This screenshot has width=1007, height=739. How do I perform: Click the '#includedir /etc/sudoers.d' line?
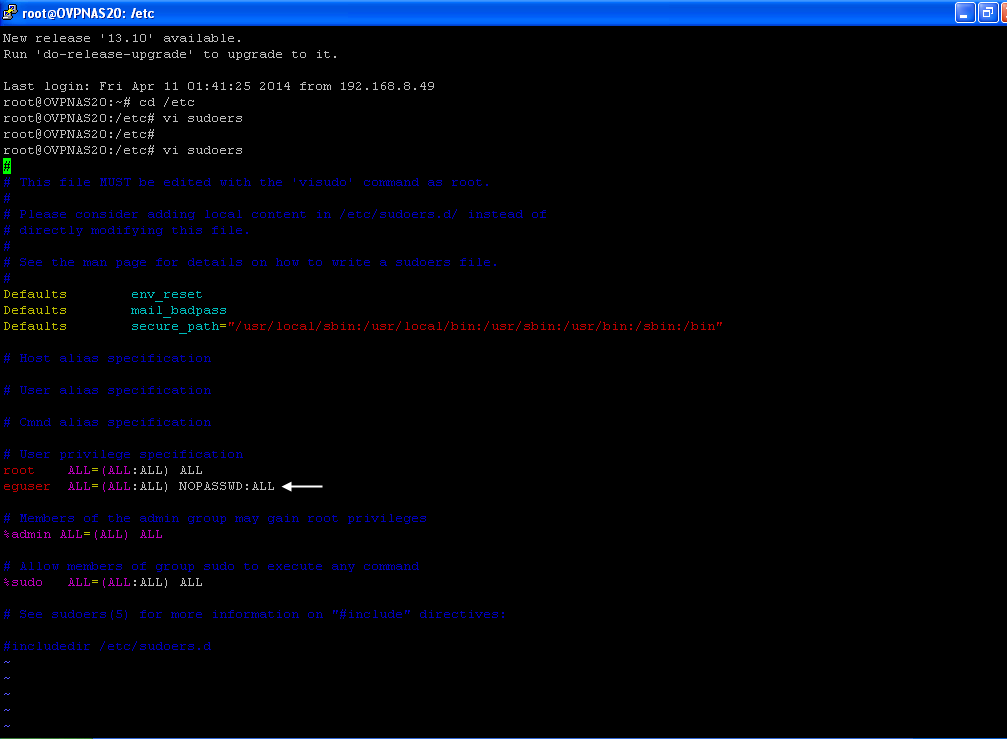[107, 647]
